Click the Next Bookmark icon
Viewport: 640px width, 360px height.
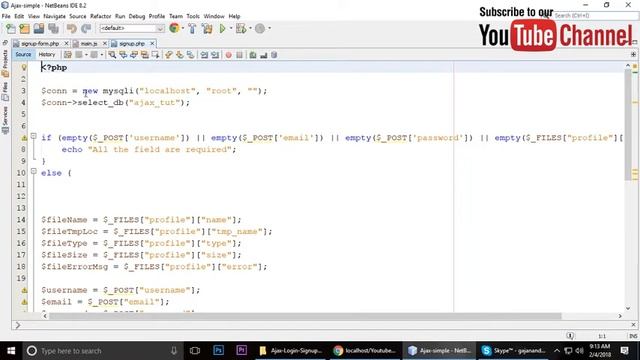pos(179,55)
